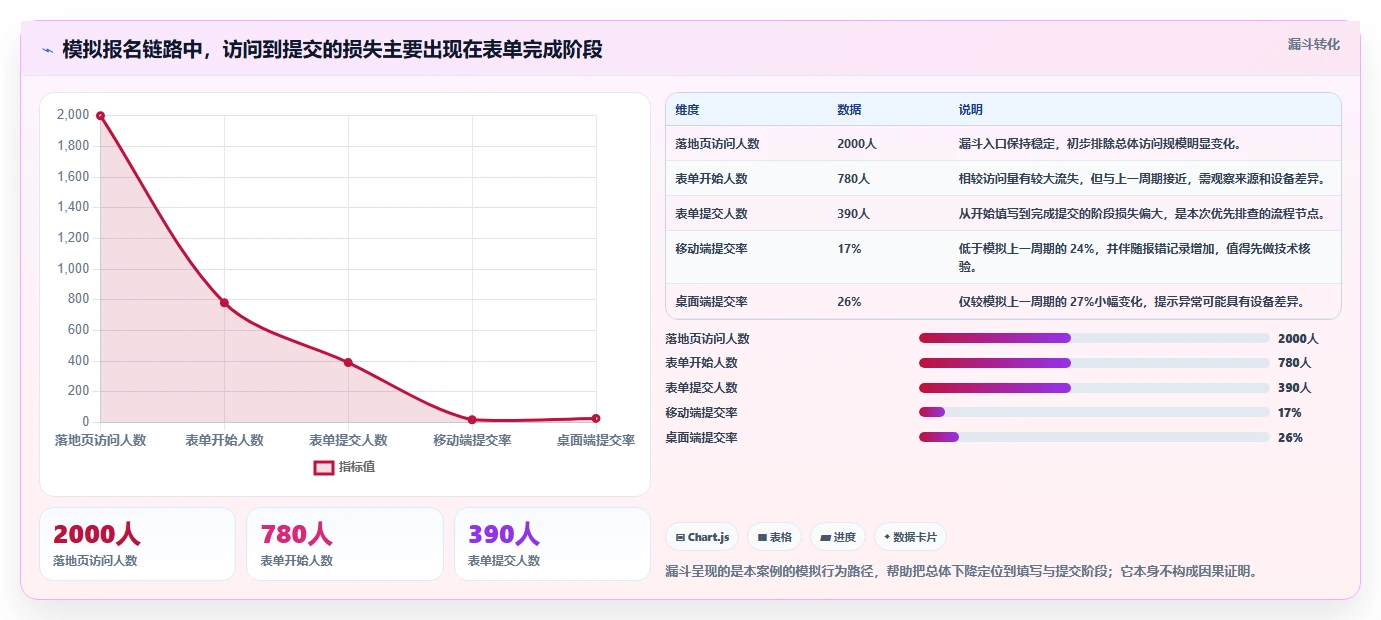Click the description starting 低于模拟上一周期的 24%

pyautogui.click(x=1134, y=258)
